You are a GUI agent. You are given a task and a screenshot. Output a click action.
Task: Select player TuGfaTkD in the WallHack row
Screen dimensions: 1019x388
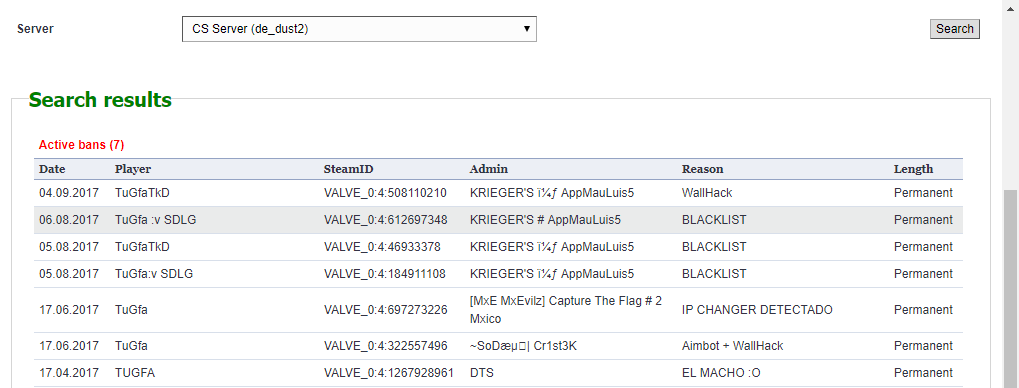[x=143, y=193]
